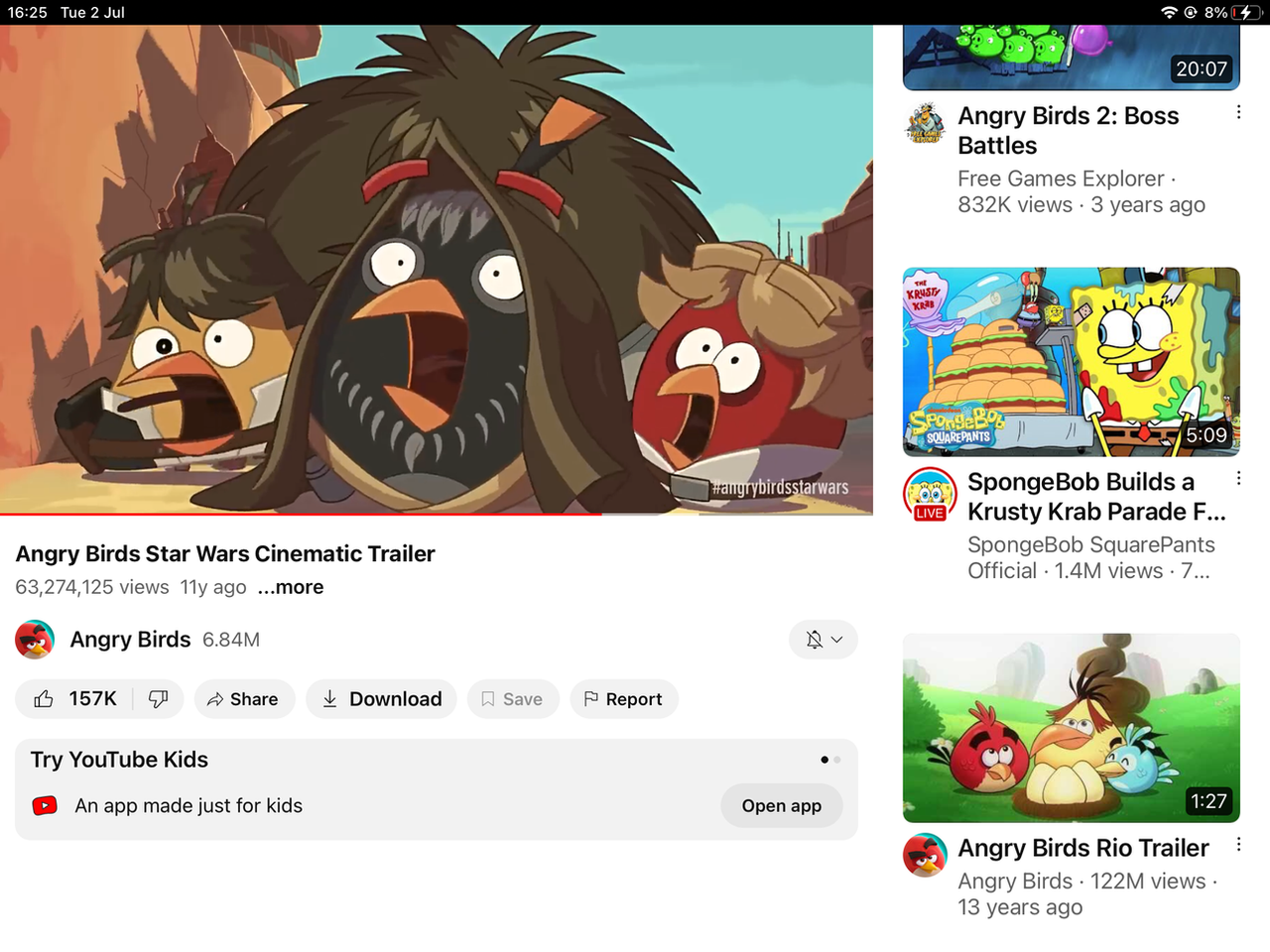The height and width of the screenshot is (952, 1270).
Task: Open title SpongeBob Builds a Krusty Krab Parade
Action: [x=1096, y=497]
